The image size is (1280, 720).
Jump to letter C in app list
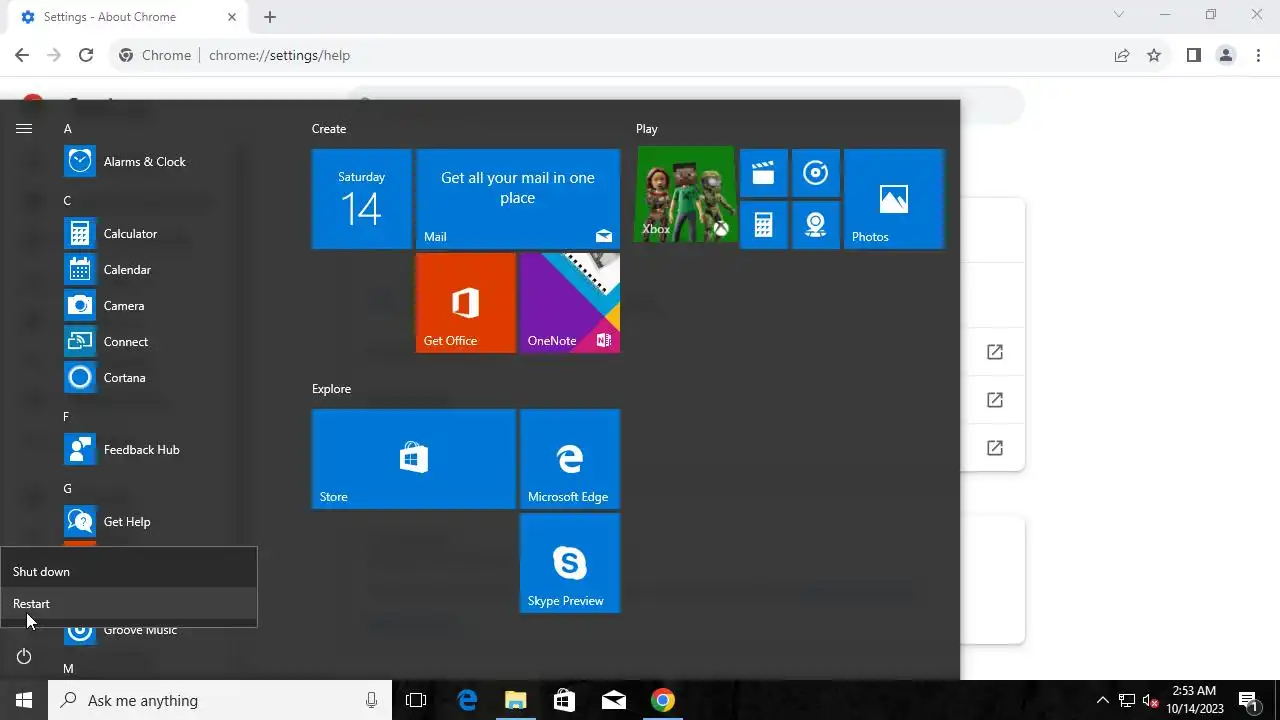[68, 201]
